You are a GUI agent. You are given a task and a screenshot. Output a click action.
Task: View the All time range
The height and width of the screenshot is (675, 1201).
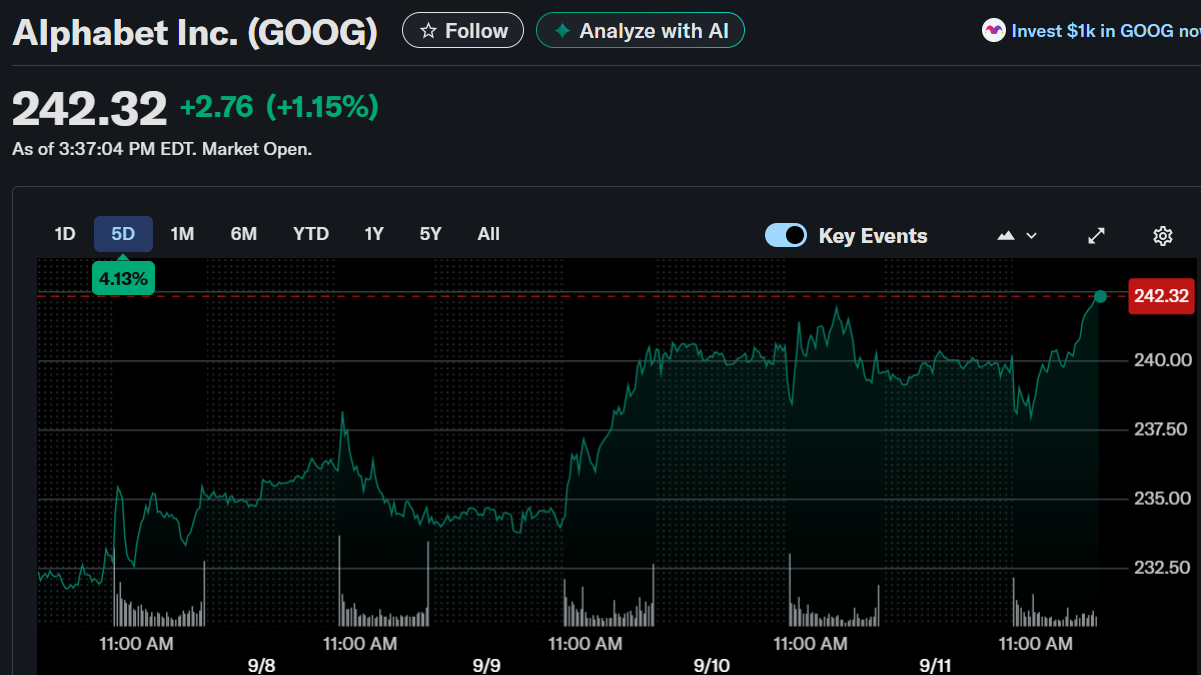pos(489,234)
